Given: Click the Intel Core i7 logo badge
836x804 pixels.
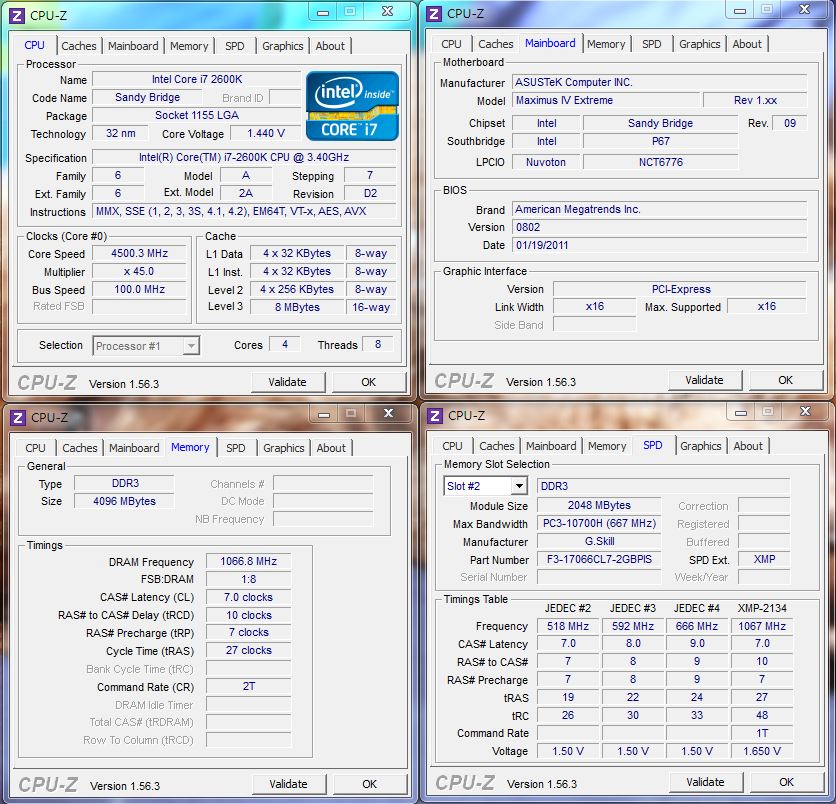Looking at the screenshot, I should (x=352, y=106).
